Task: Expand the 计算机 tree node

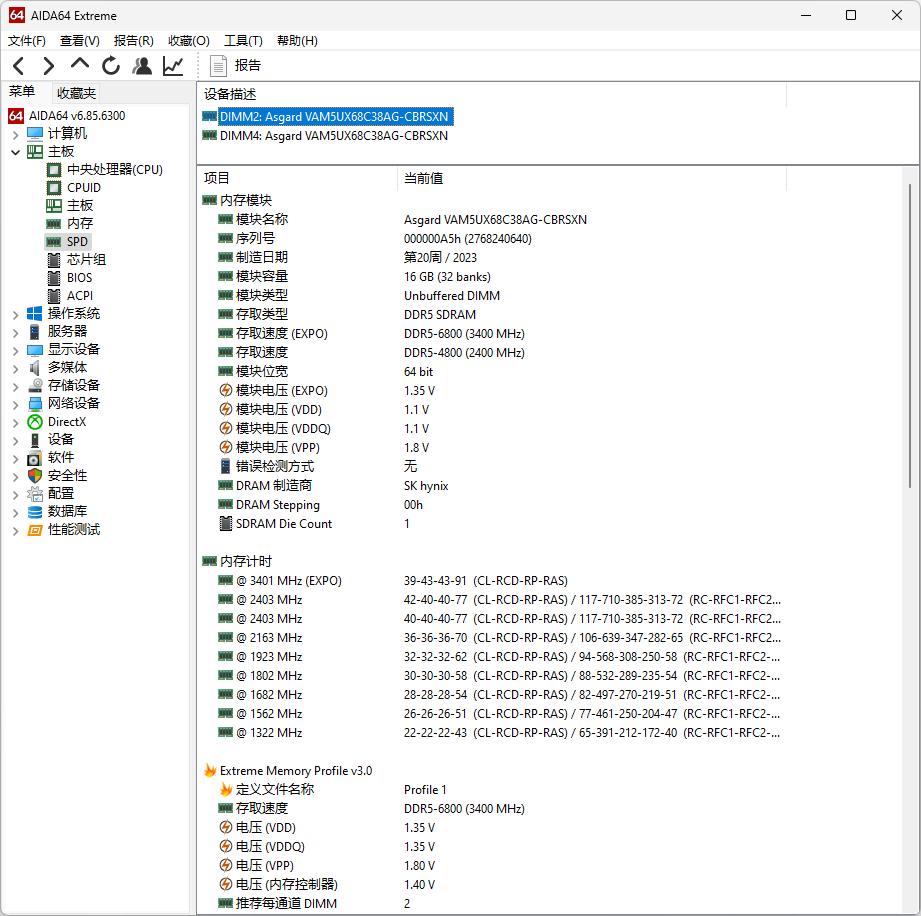Action: 15,134
